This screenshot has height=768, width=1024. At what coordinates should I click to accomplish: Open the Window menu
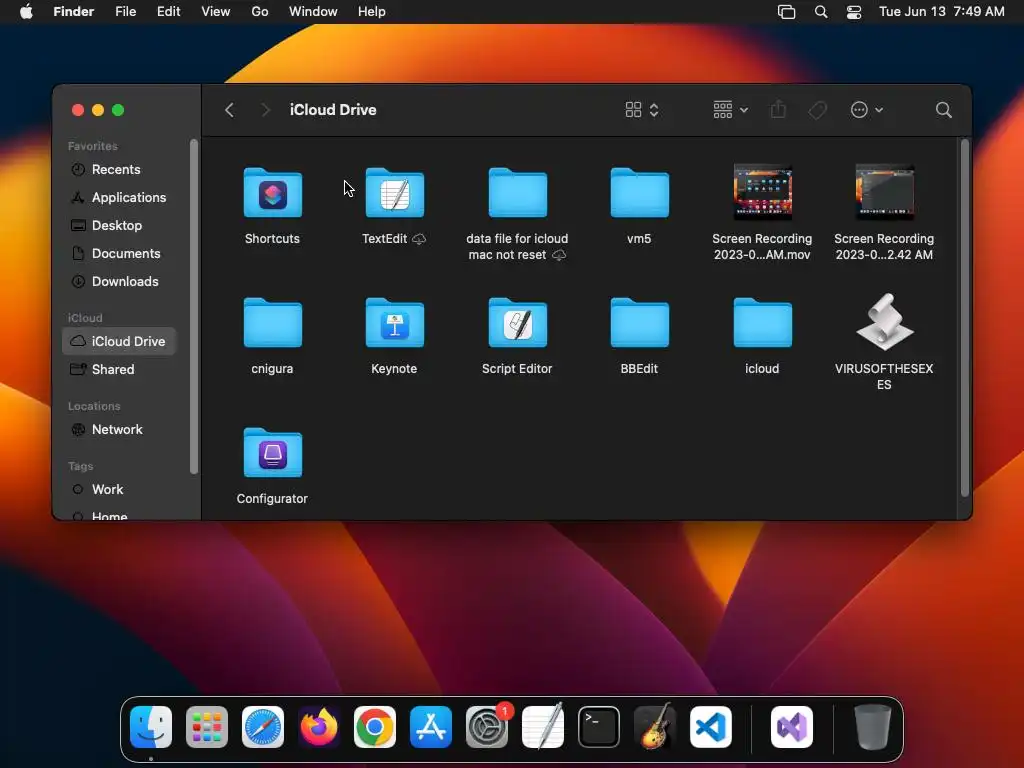coord(313,12)
